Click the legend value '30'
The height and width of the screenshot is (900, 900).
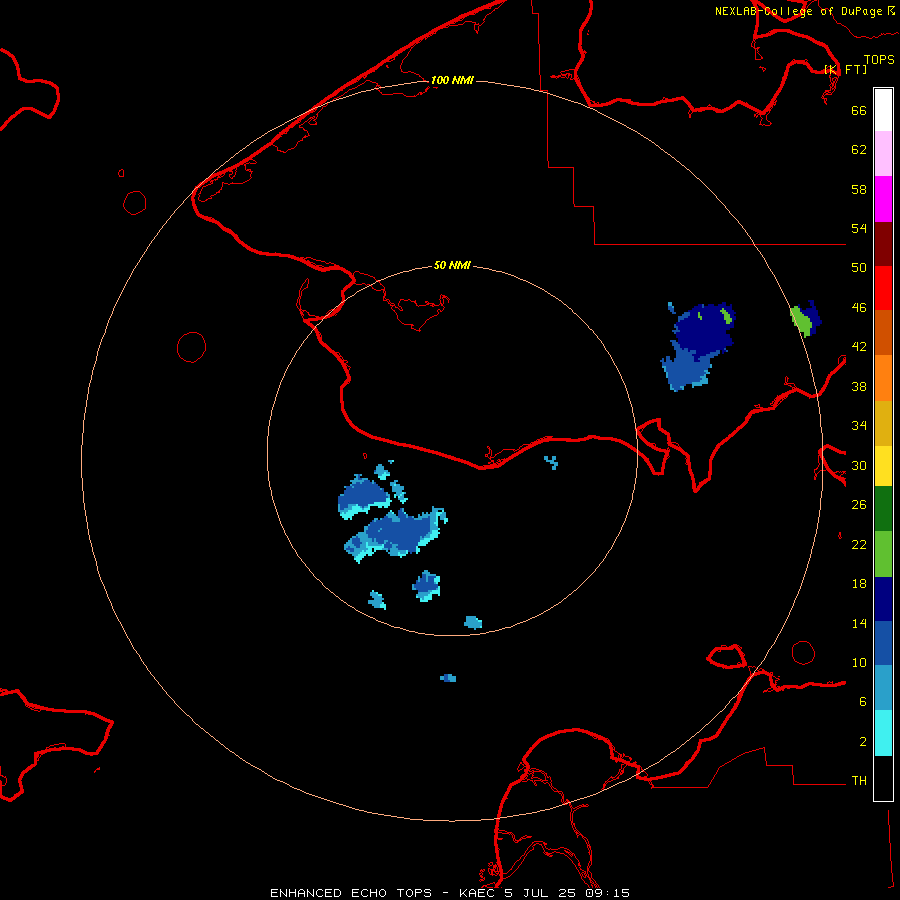[x=859, y=465]
